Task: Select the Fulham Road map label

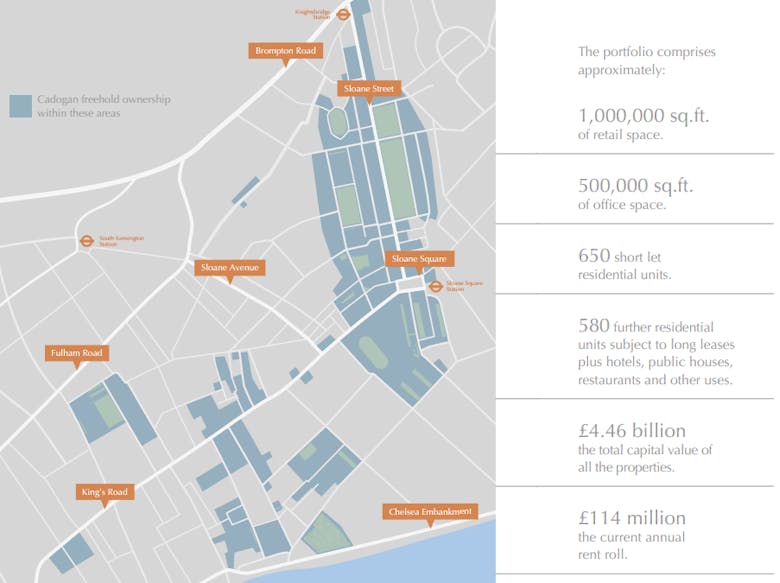Action: 76,353
